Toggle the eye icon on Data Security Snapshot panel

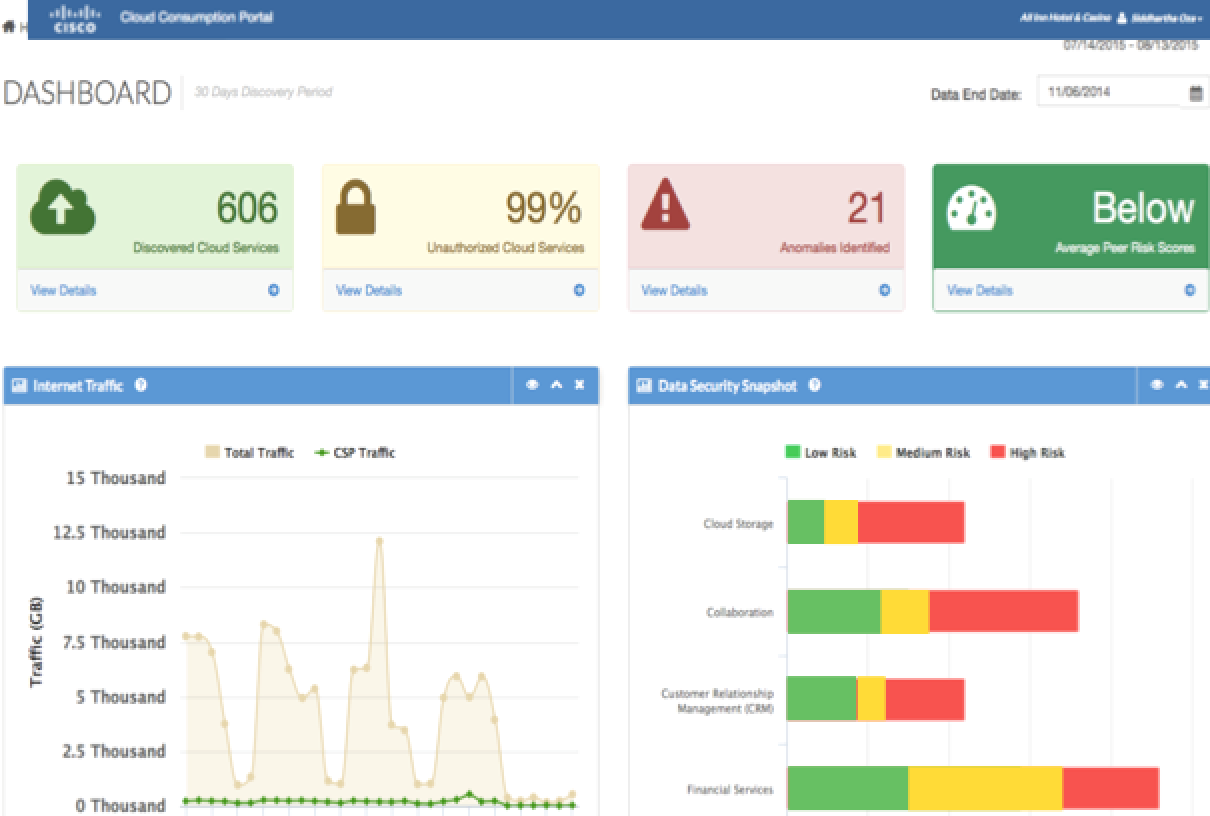click(x=1158, y=383)
